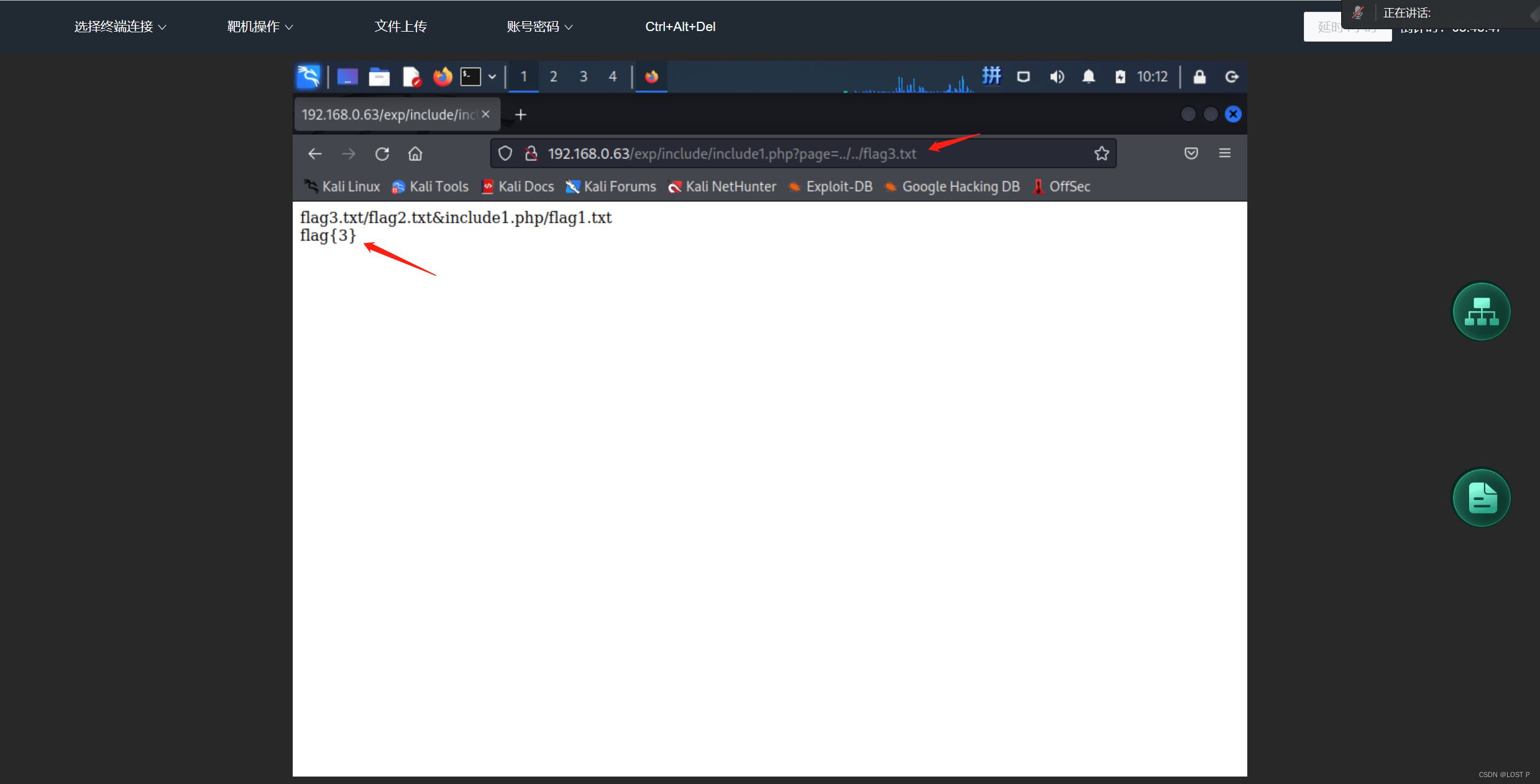Expand the 靶机操作 dropdown menu
Screen dimensions: 1540x784
click(260, 27)
